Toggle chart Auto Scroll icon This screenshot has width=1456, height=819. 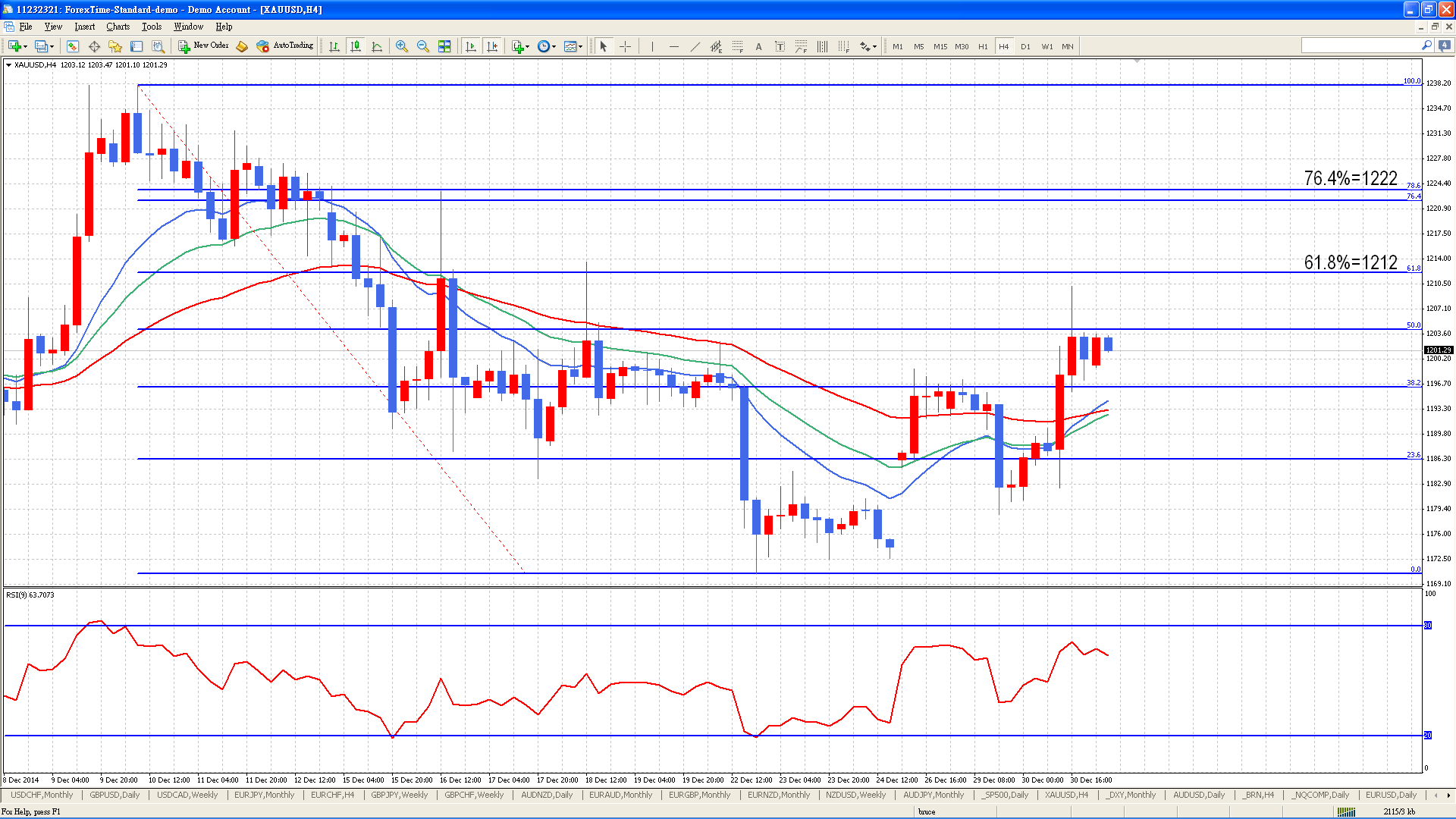point(471,46)
